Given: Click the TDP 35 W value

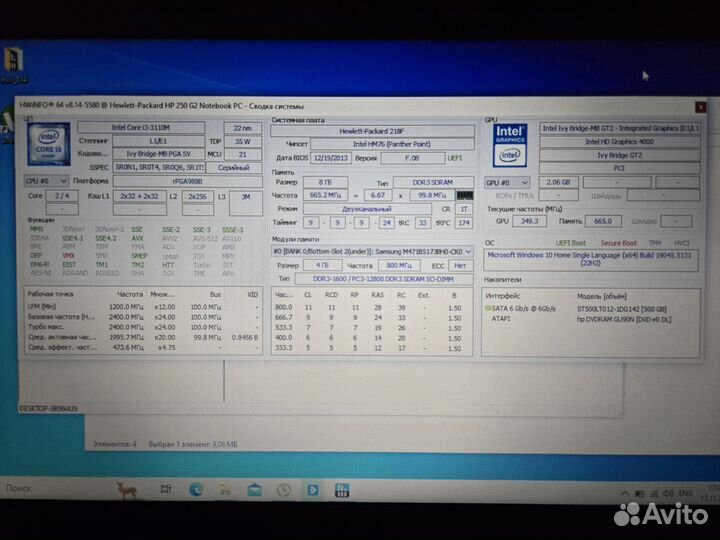Looking at the screenshot, I should coord(242,141).
